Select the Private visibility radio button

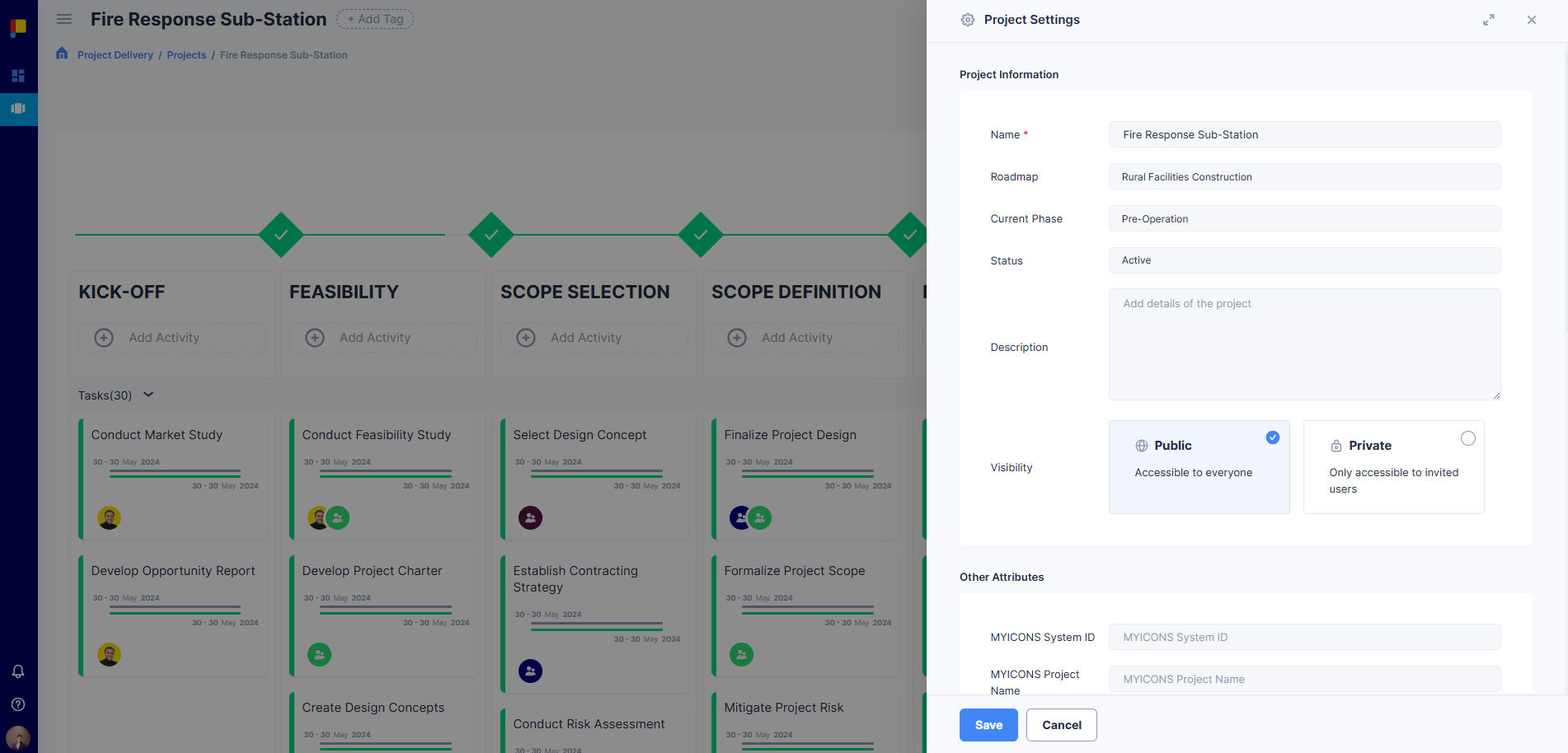(x=1467, y=438)
